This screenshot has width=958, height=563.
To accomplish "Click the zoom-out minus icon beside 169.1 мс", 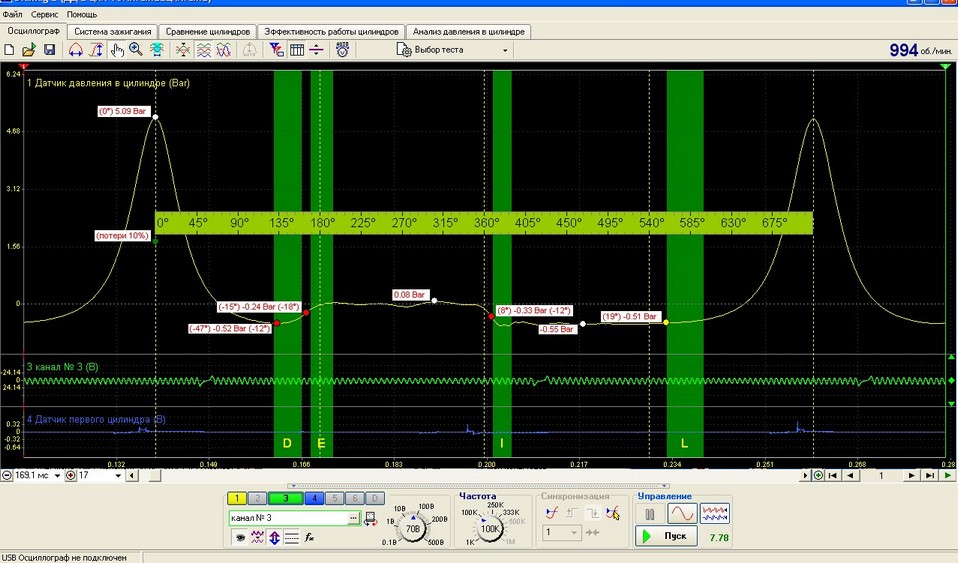I will (7, 475).
